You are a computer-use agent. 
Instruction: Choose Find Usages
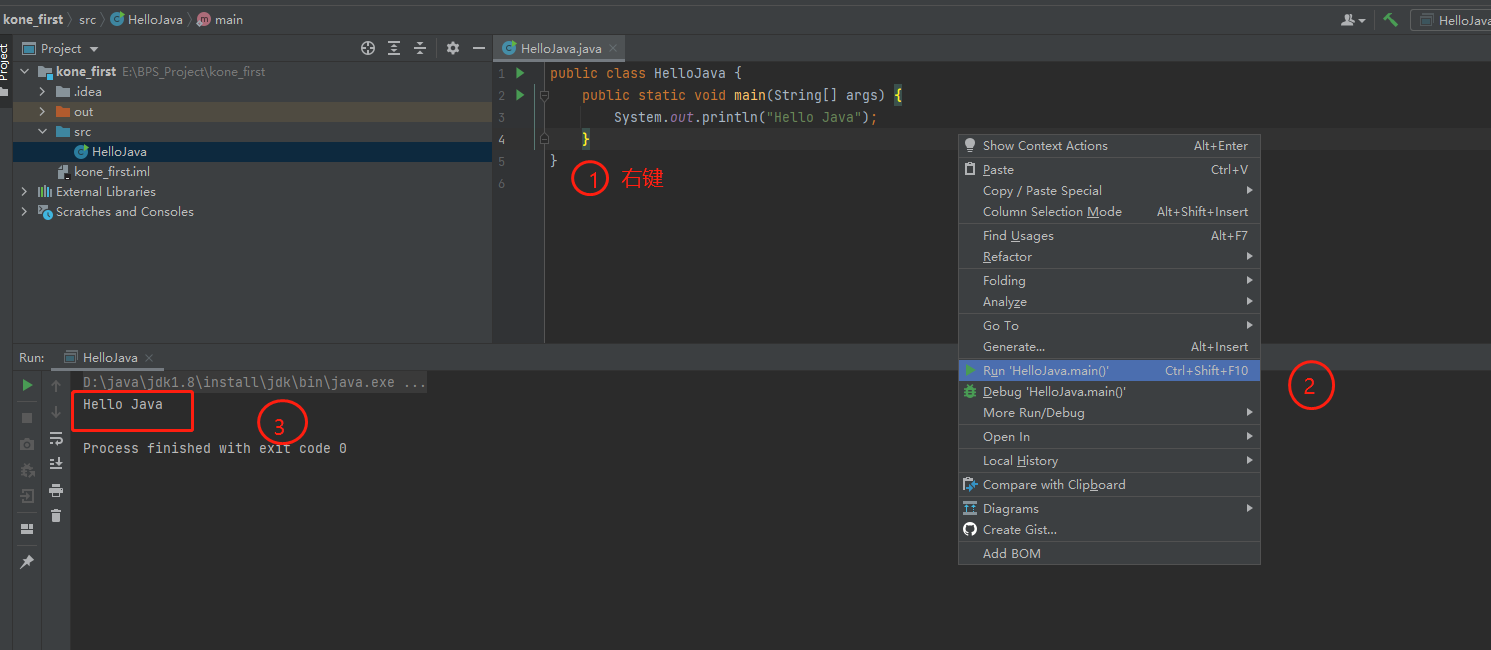(x=1109, y=236)
